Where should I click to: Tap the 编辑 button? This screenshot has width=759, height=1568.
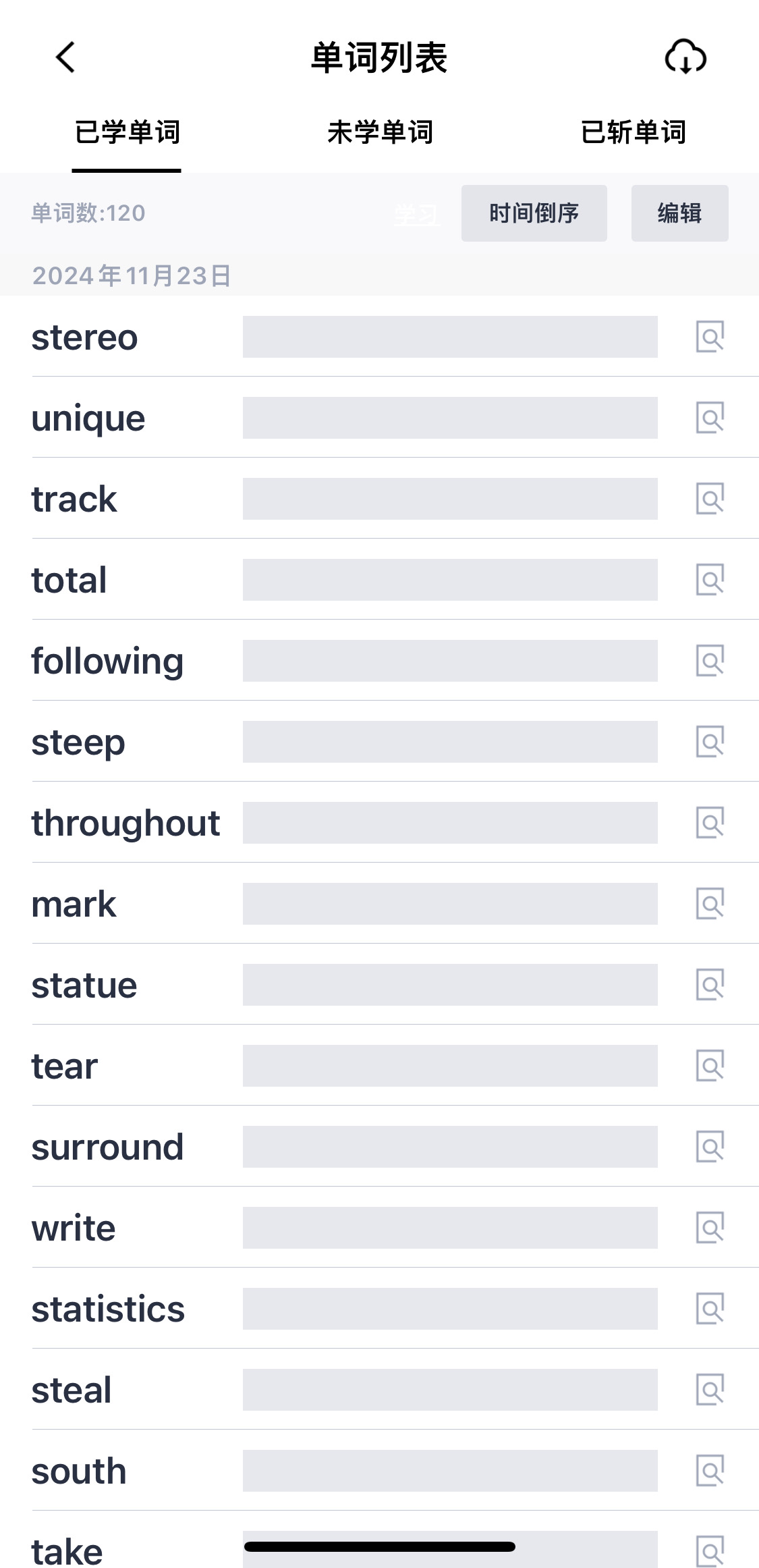[x=680, y=213]
